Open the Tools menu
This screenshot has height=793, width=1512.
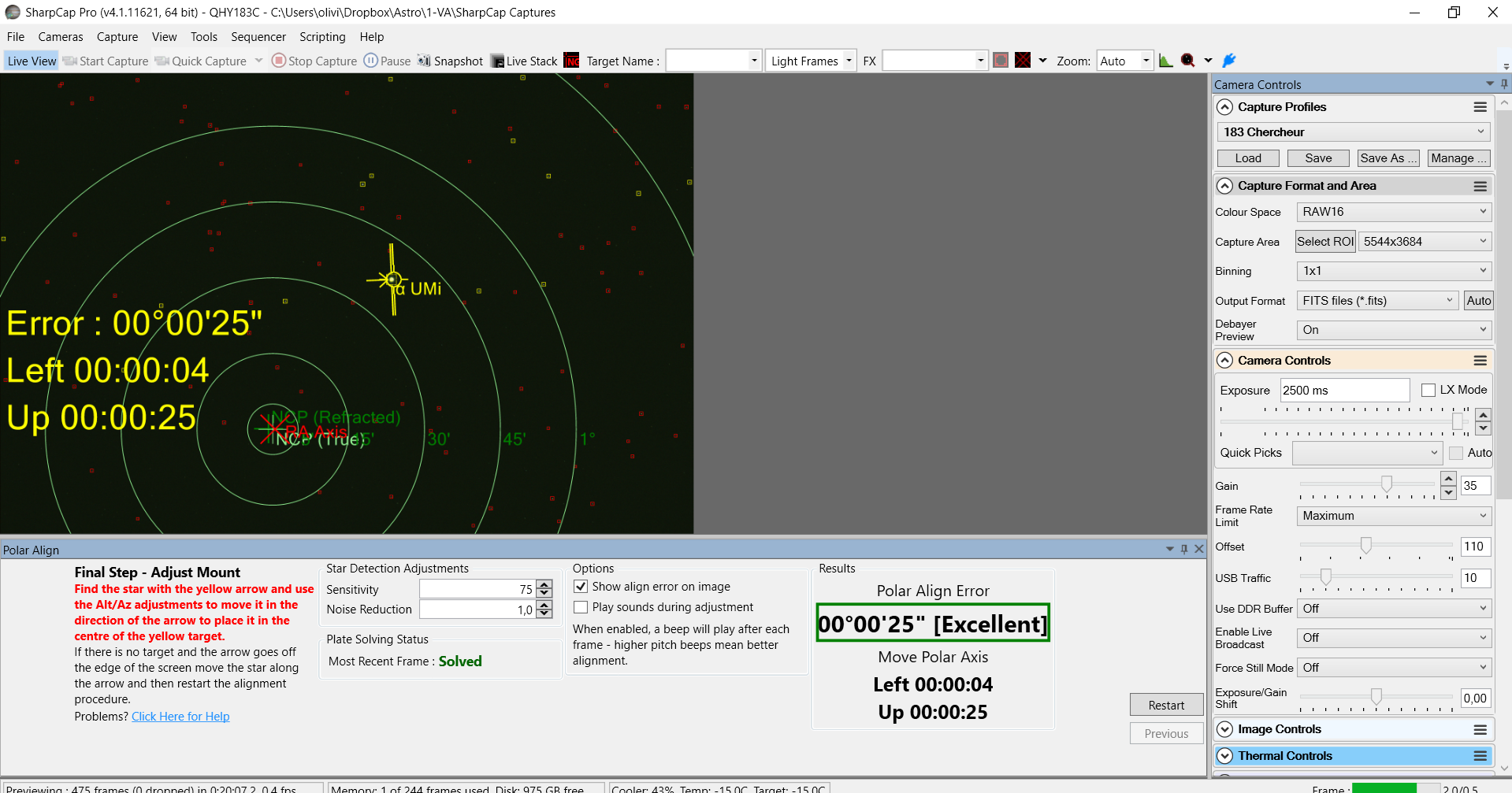[x=204, y=37]
